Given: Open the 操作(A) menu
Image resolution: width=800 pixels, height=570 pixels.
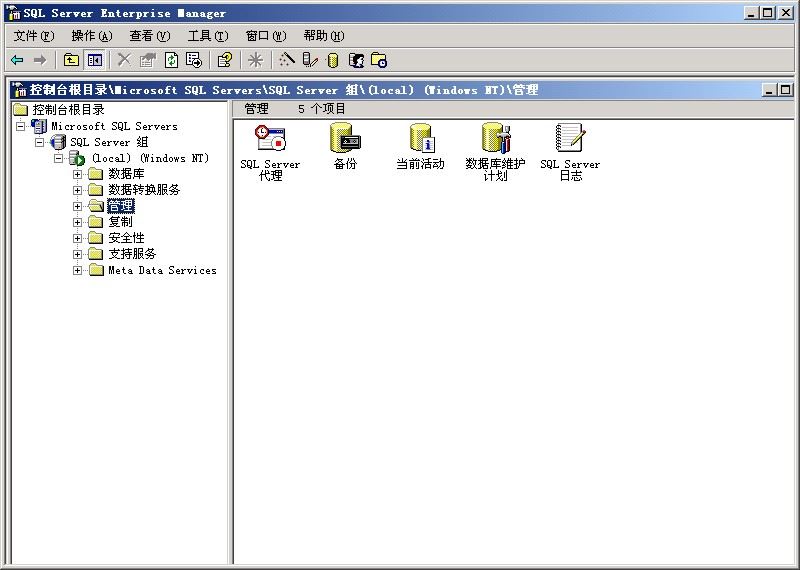Looking at the screenshot, I should point(92,36).
